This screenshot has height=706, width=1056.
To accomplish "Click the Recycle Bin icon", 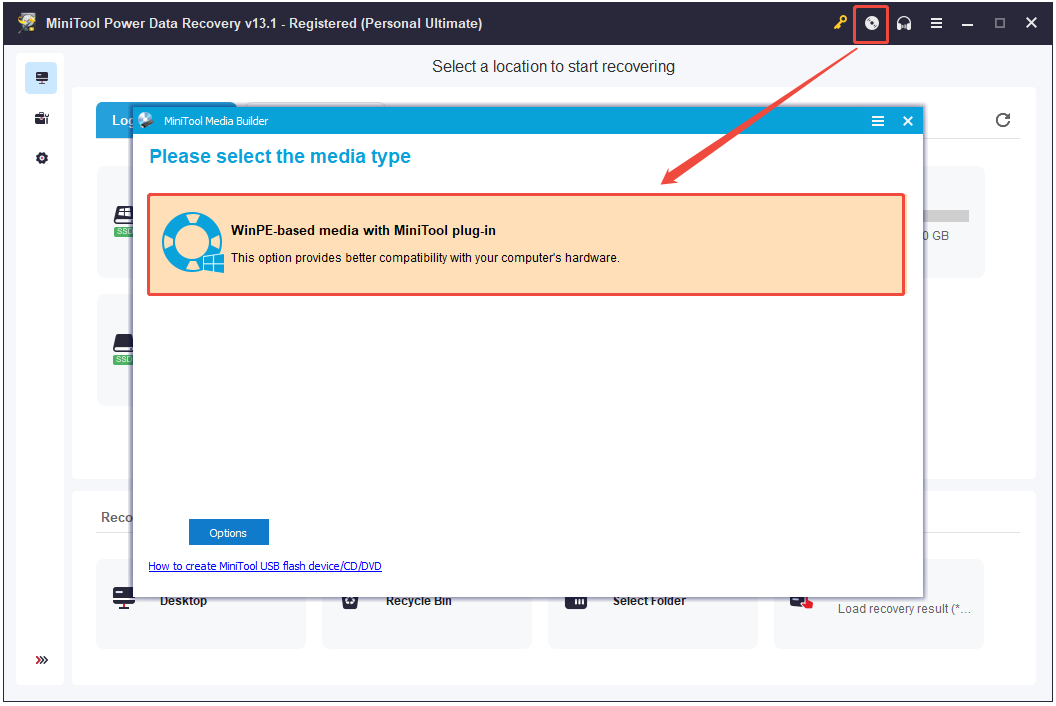I will [350, 602].
